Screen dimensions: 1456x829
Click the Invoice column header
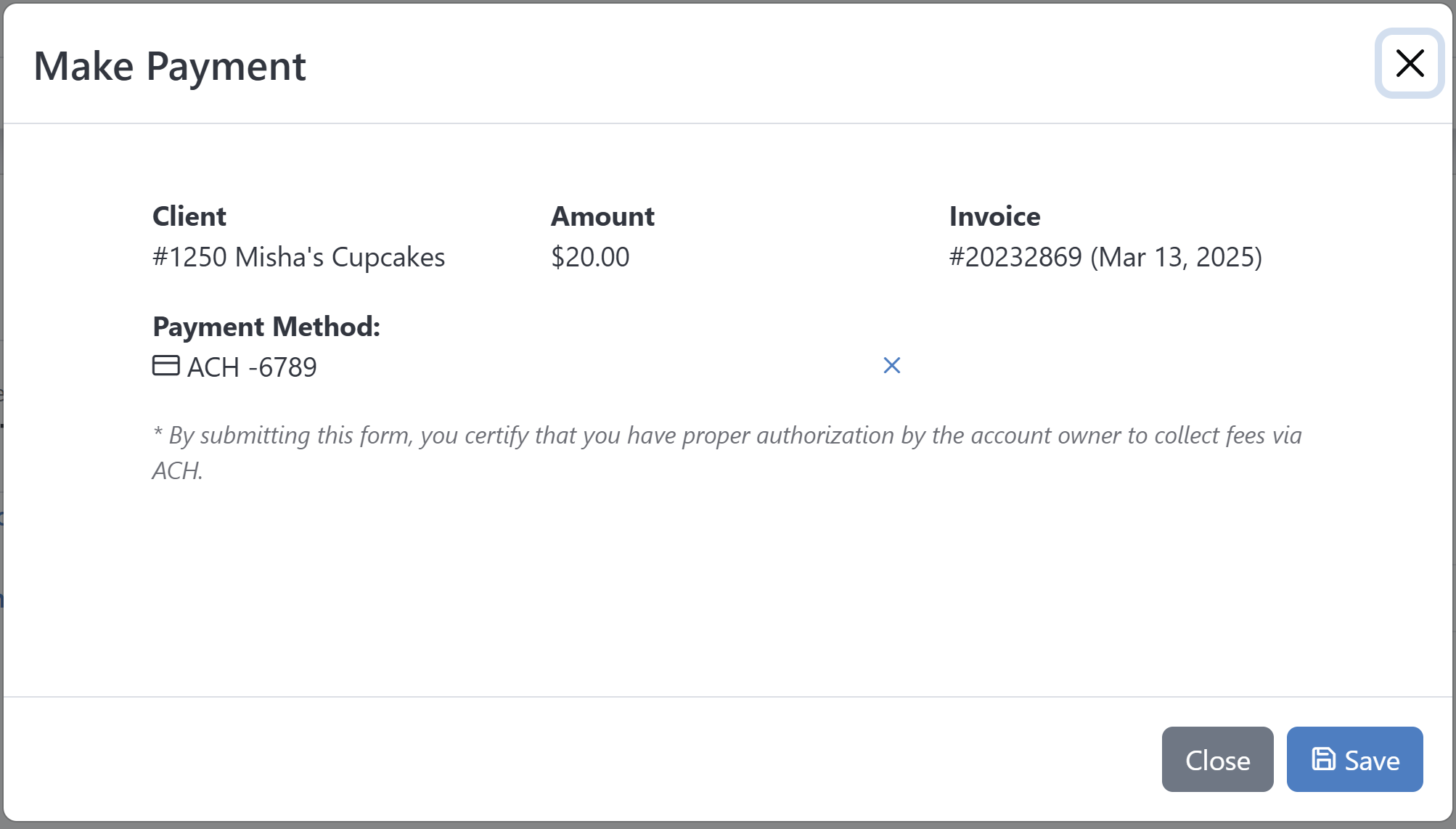click(994, 216)
